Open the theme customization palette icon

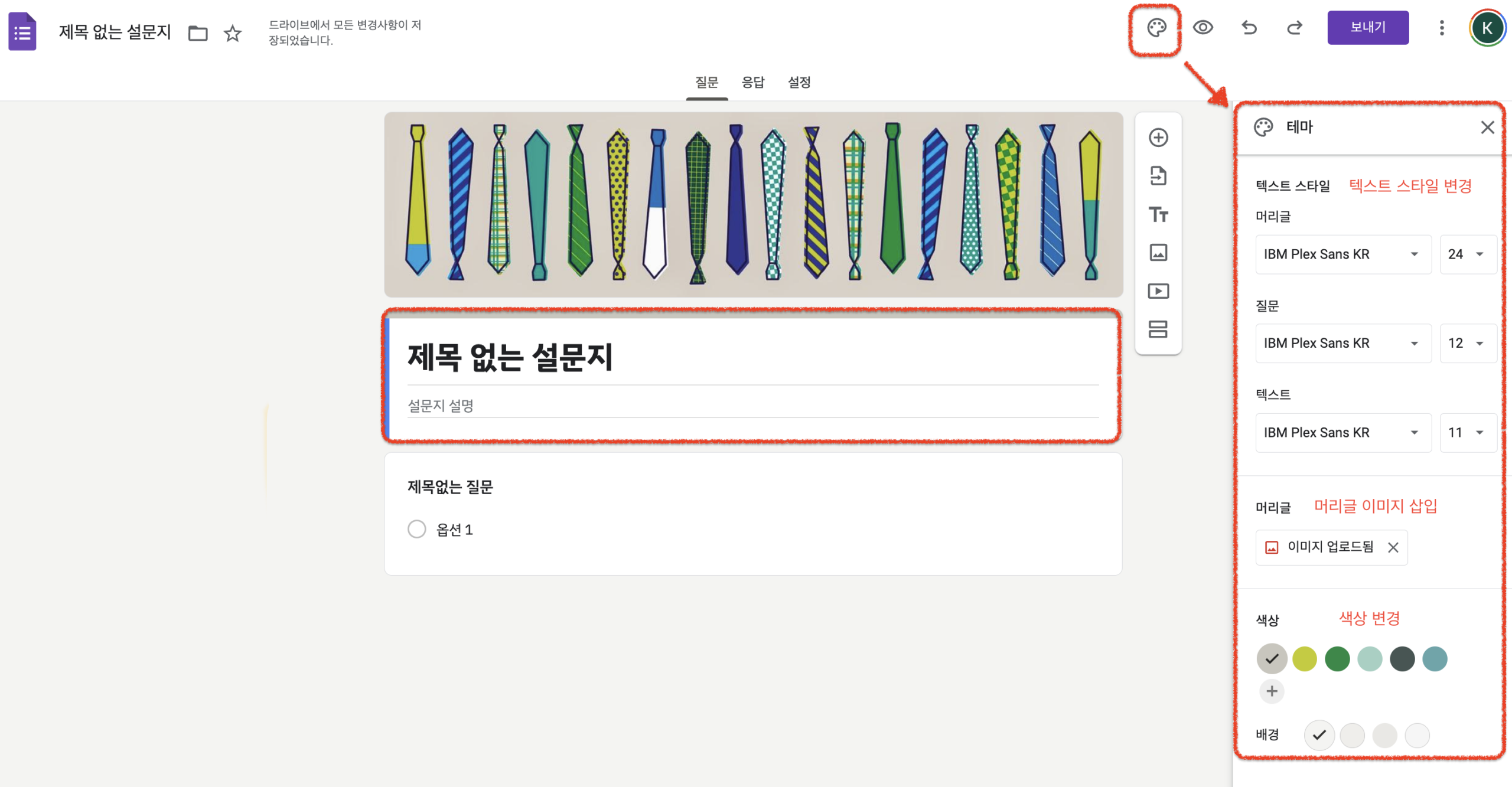point(1156,28)
